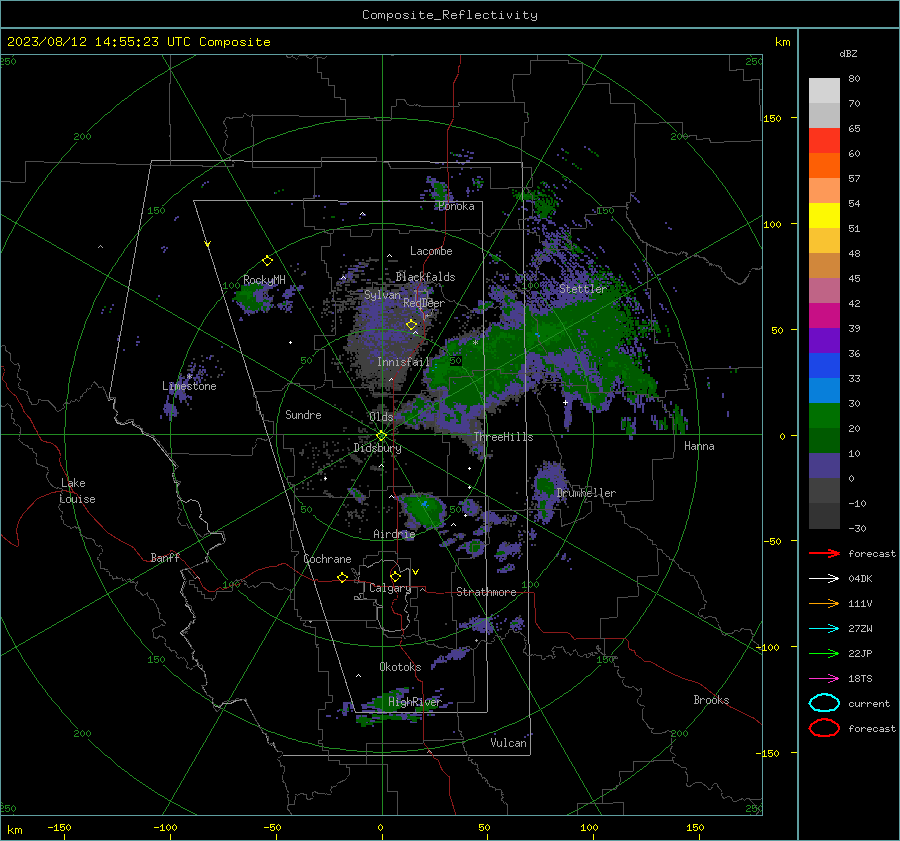The height and width of the screenshot is (841, 900).
Task: Click the Blackfalds town label
Action: click(x=425, y=277)
